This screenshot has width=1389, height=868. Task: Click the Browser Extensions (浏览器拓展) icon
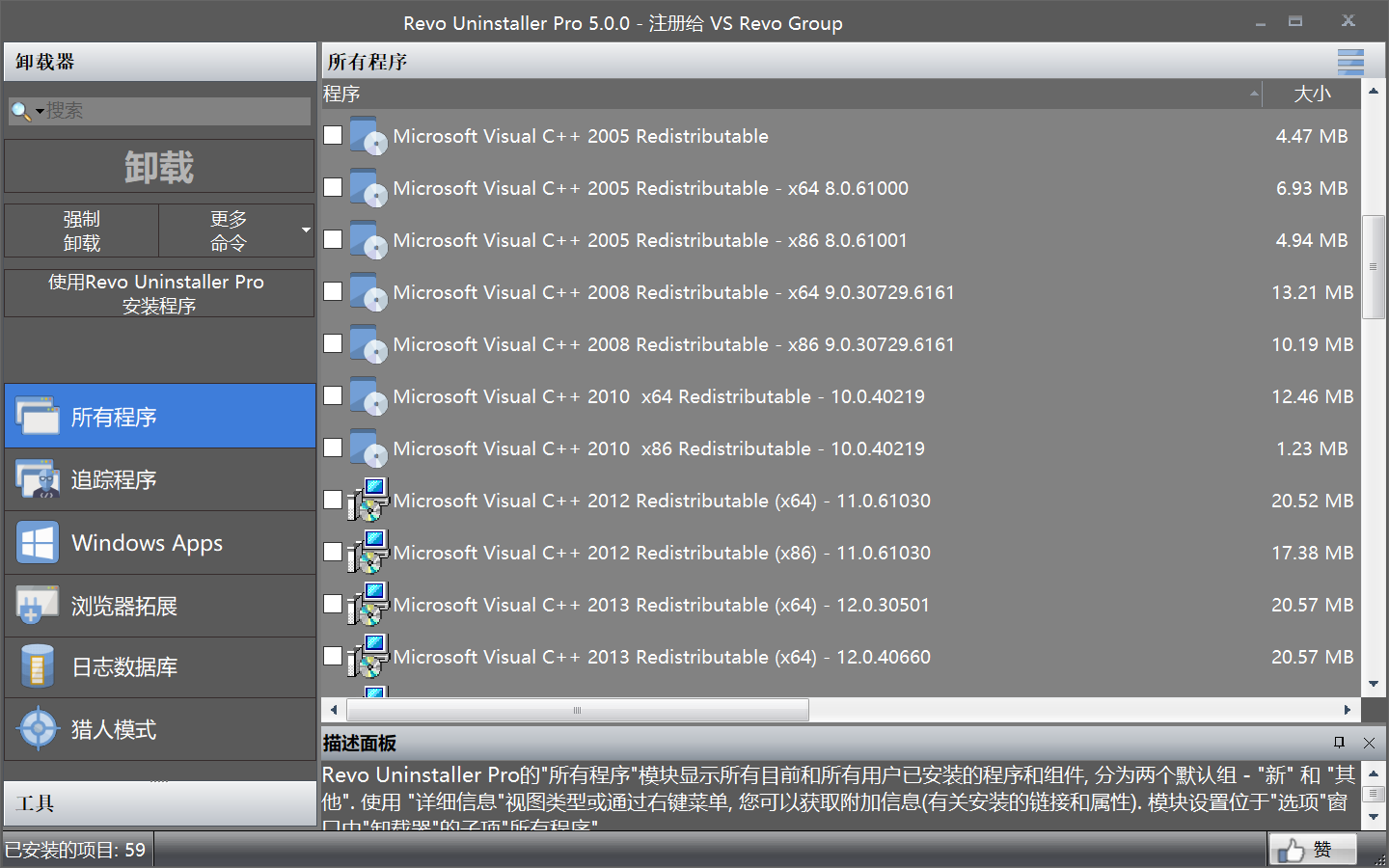pyautogui.click(x=38, y=606)
